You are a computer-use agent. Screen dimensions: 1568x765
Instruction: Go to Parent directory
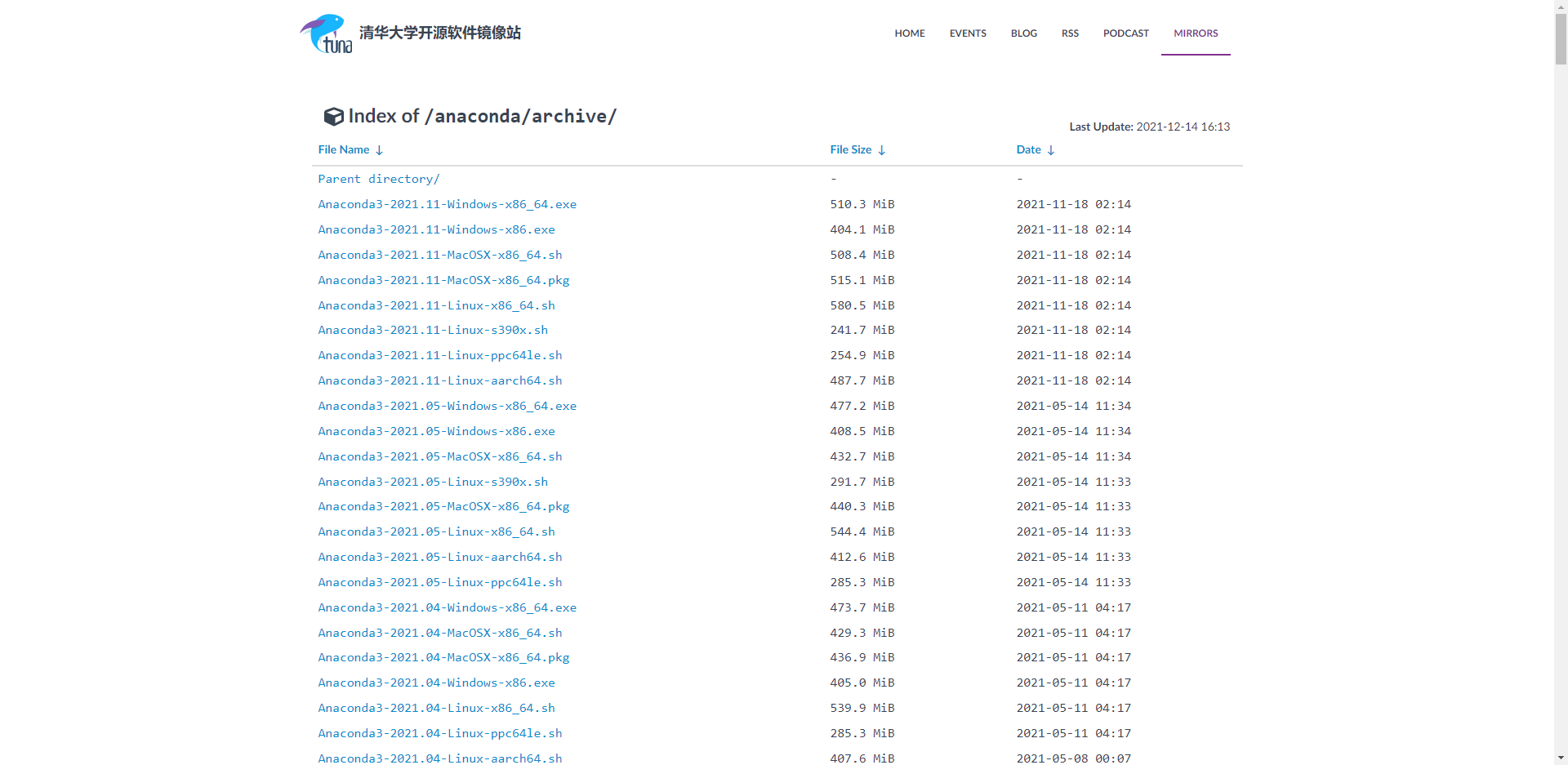[x=379, y=179]
